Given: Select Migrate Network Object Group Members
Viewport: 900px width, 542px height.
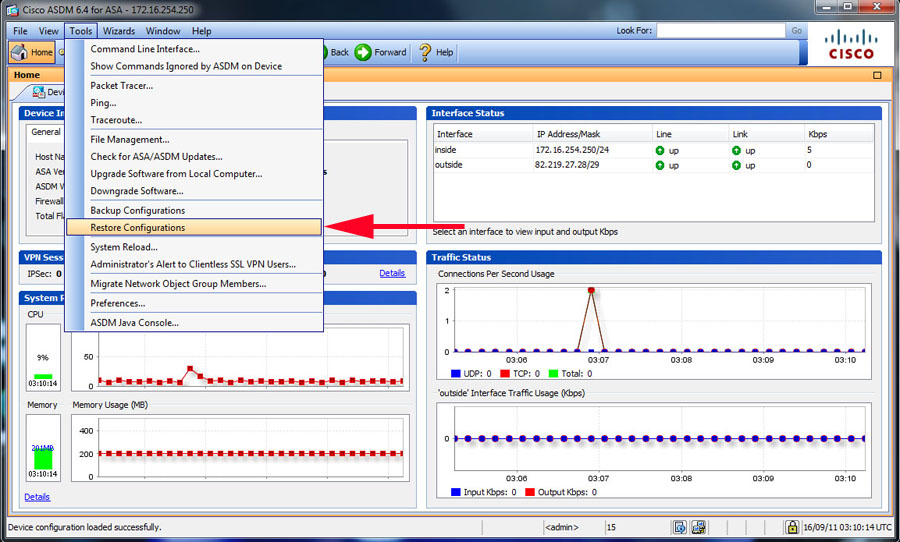Looking at the screenshot, I should [x=194, y=284].
